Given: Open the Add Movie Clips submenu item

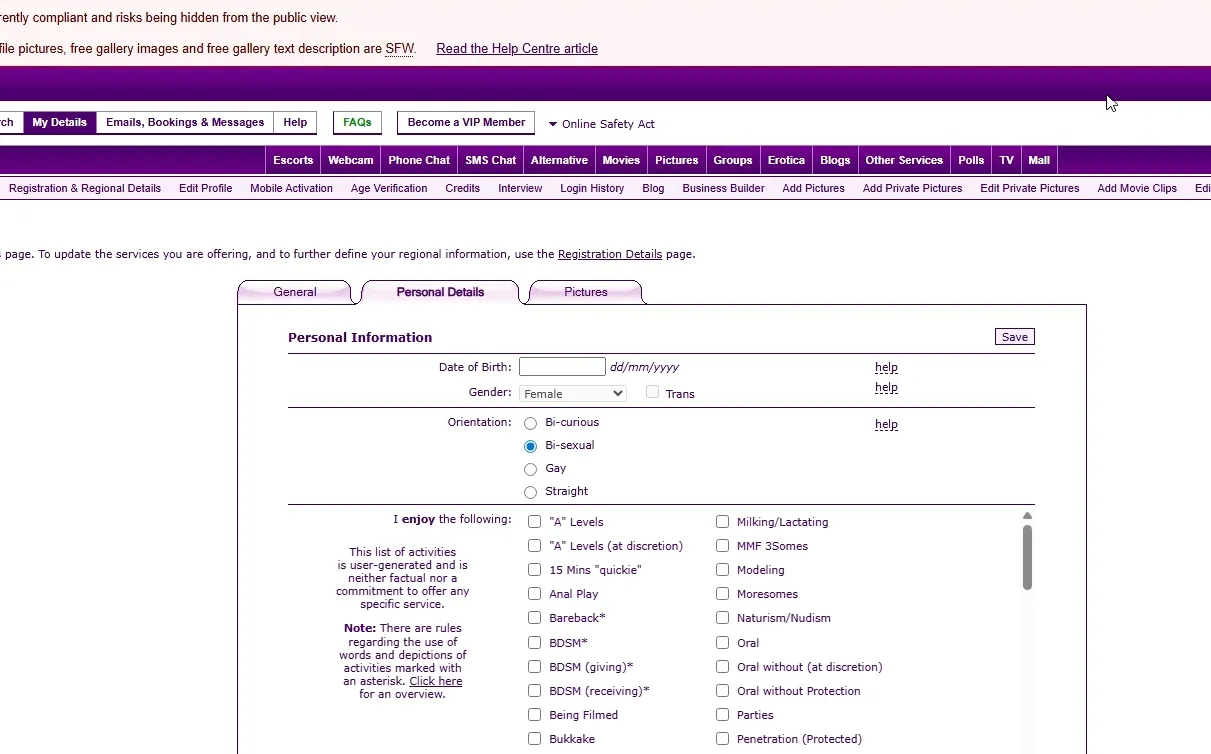Looking at the screenshot, I should click(x=1137, y=188).
